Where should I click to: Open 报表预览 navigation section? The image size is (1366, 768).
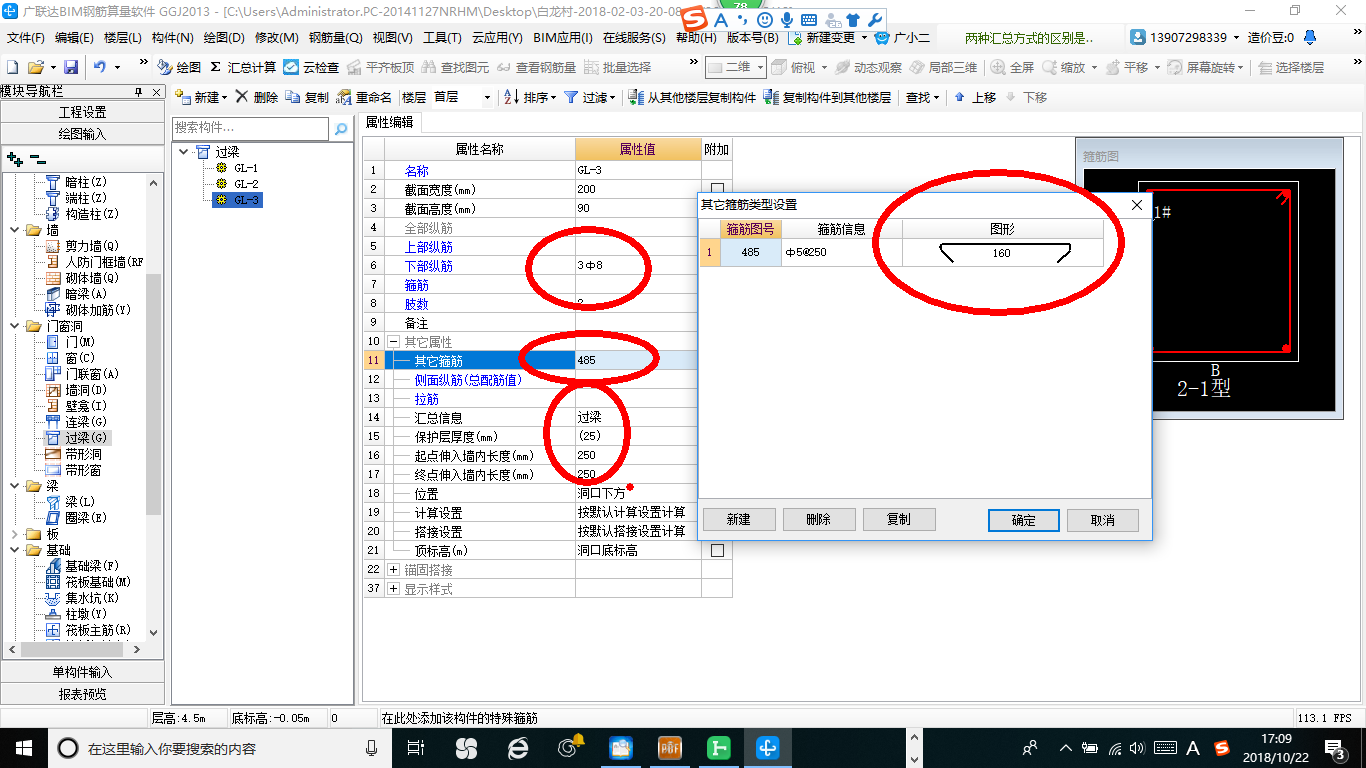(x=82, y=694)
